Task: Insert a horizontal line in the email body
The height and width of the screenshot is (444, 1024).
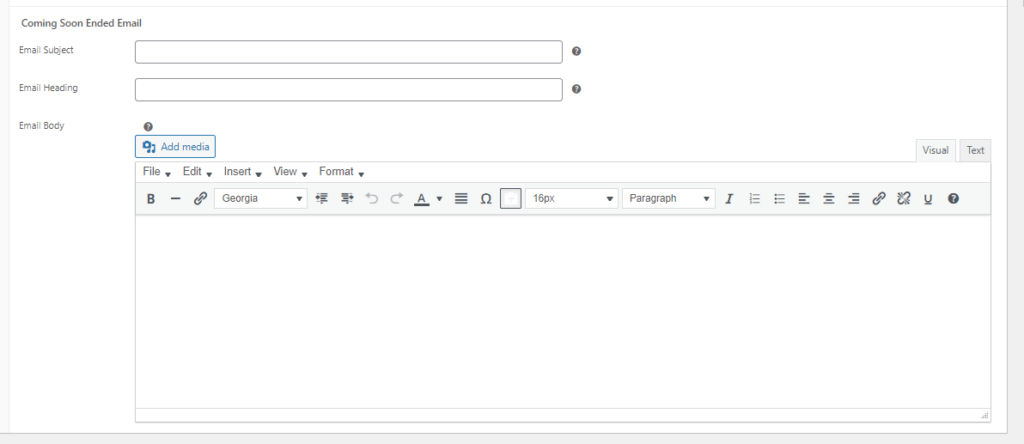Action: (x=175, y=198)
